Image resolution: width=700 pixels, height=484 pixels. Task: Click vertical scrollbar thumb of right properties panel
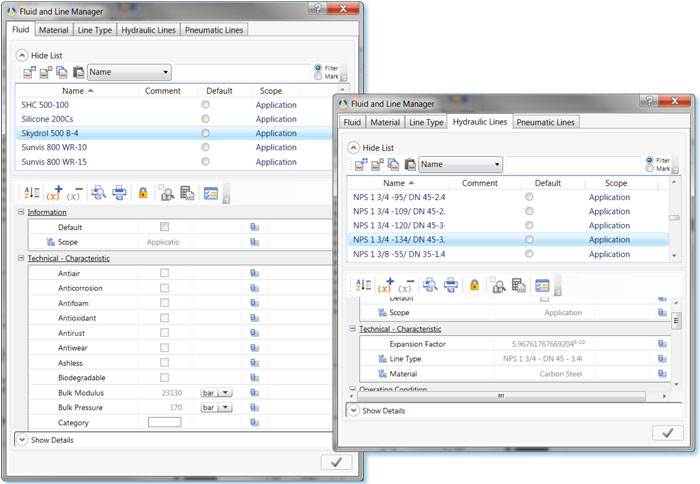[676, 320]
